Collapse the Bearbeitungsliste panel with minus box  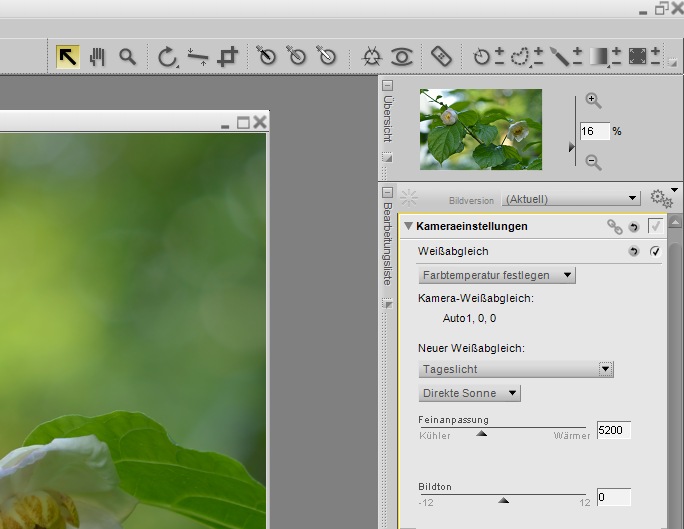[388, 192]
